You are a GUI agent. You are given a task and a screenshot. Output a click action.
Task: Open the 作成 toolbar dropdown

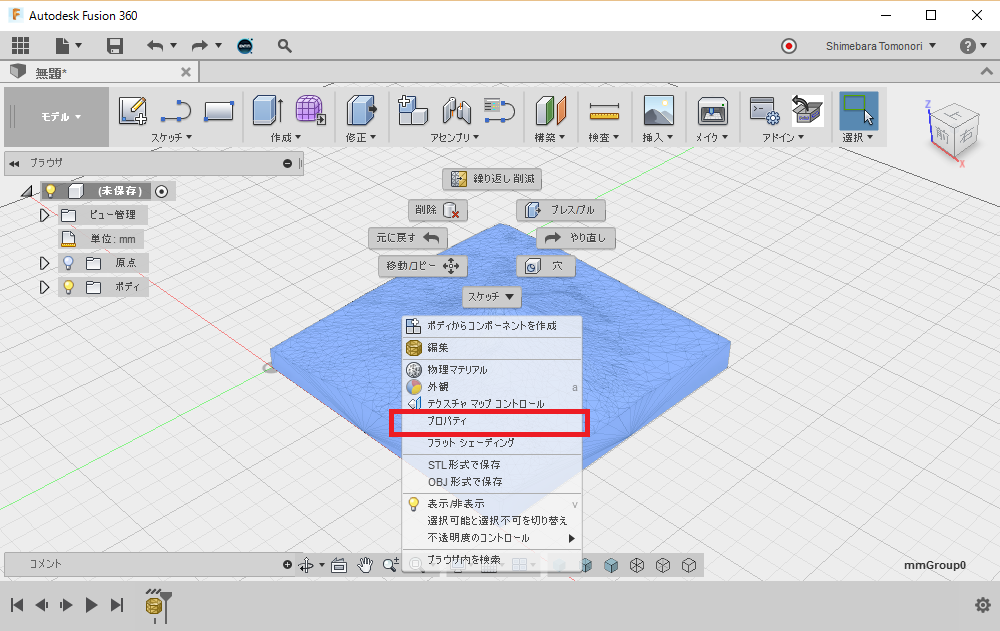pos(285,137)
